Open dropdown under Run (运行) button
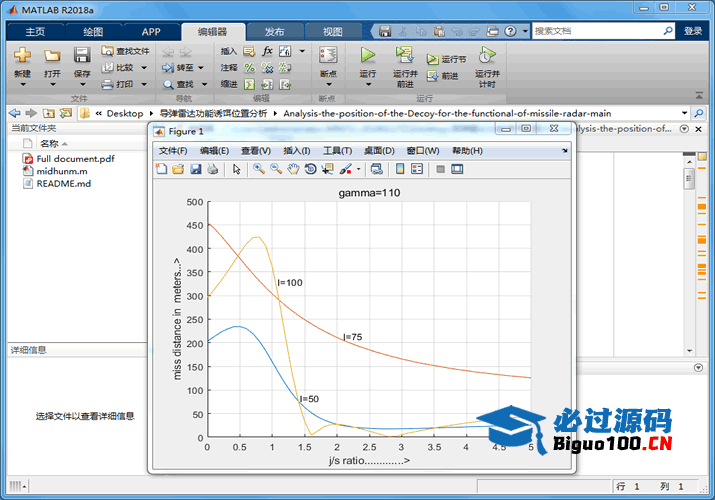715x500 pixels. click(x=368, y=84)
